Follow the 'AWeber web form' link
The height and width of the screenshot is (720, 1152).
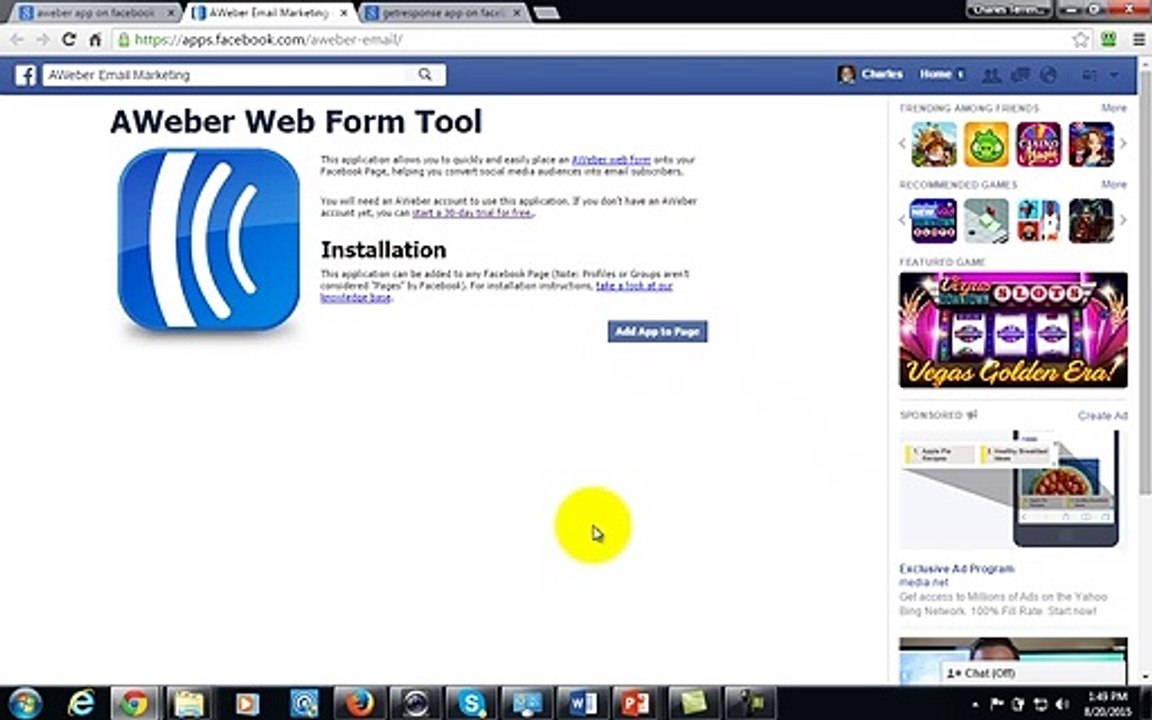[x=611, y=159]
